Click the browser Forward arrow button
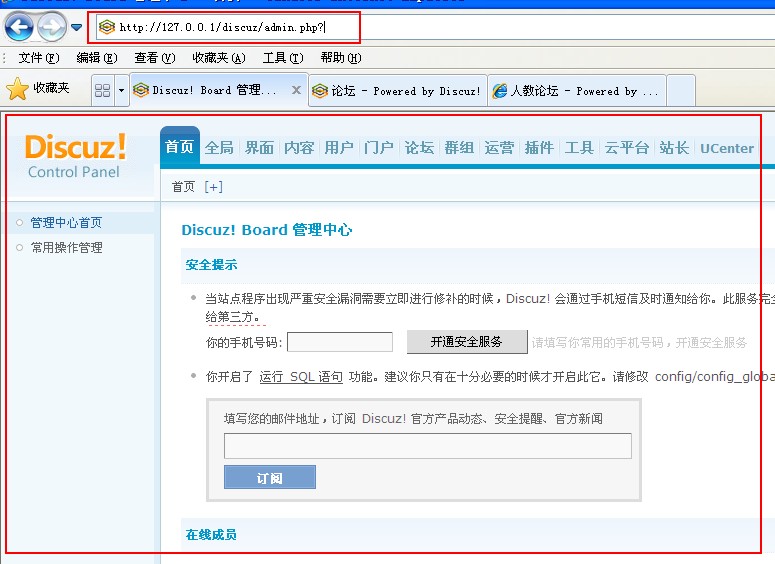The width and height of the screenshot is (775, 564). pyautogui.click(x=51, y=27)
